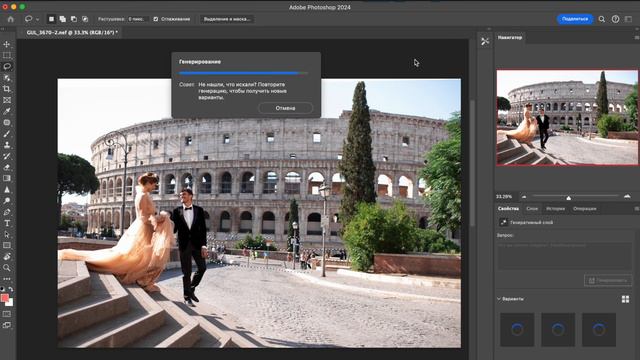Select the Brush tool
This screenshot has height=360, width=640.
click(x=7, y=133)
